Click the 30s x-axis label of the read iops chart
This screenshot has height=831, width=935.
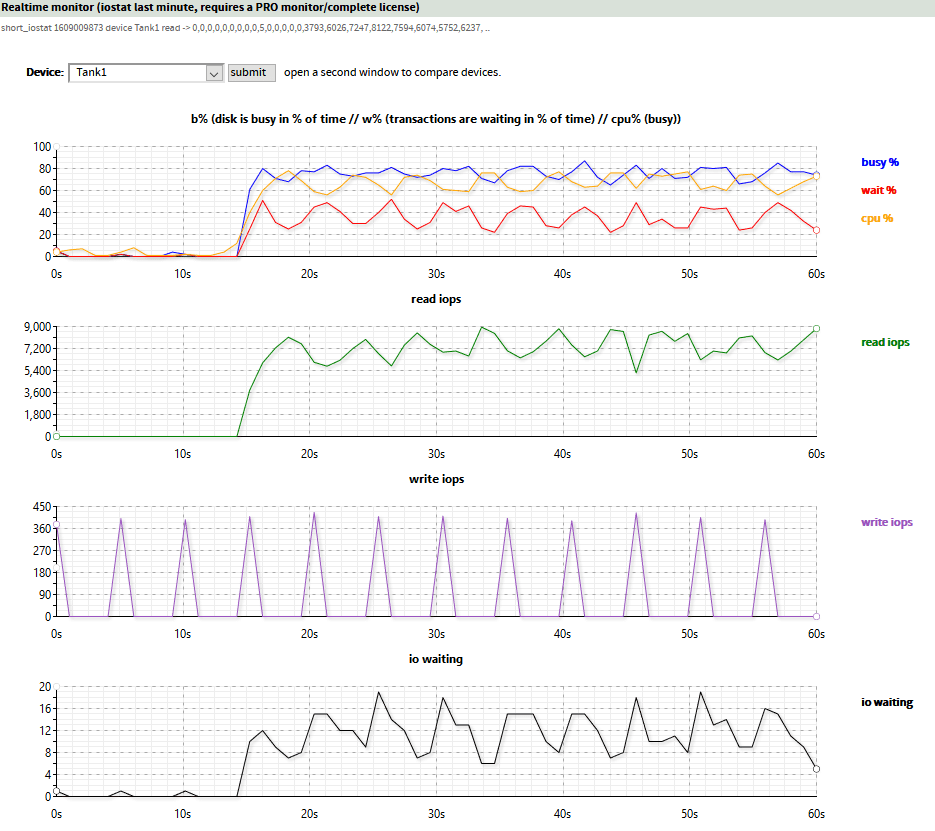436,454
